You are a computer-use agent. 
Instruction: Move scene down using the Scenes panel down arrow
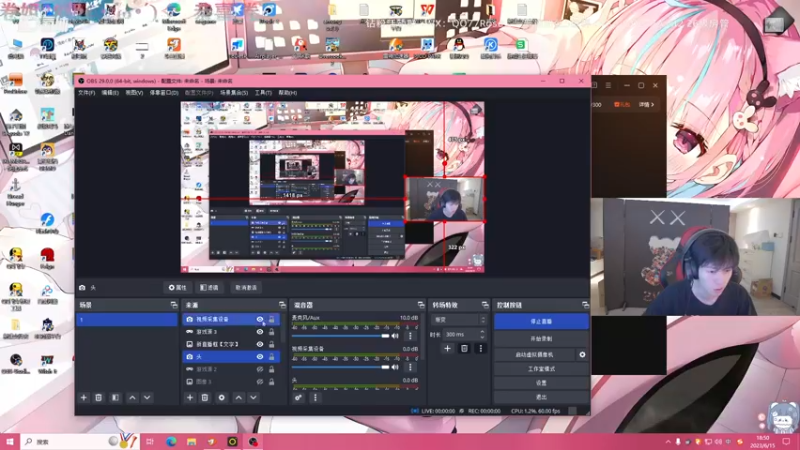click(x=147, y=397)
